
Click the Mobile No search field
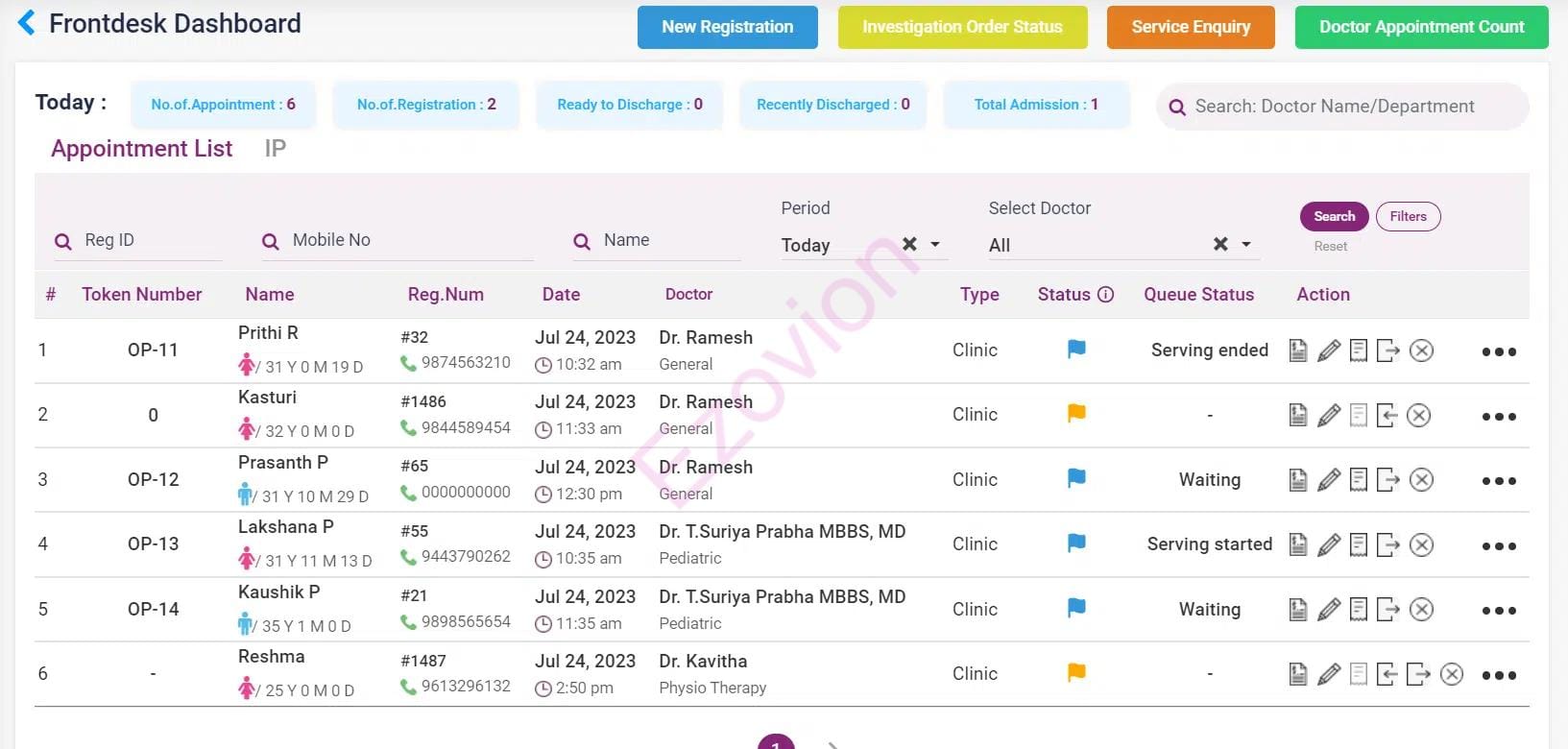pyautogui.click(x=403, y=241)
